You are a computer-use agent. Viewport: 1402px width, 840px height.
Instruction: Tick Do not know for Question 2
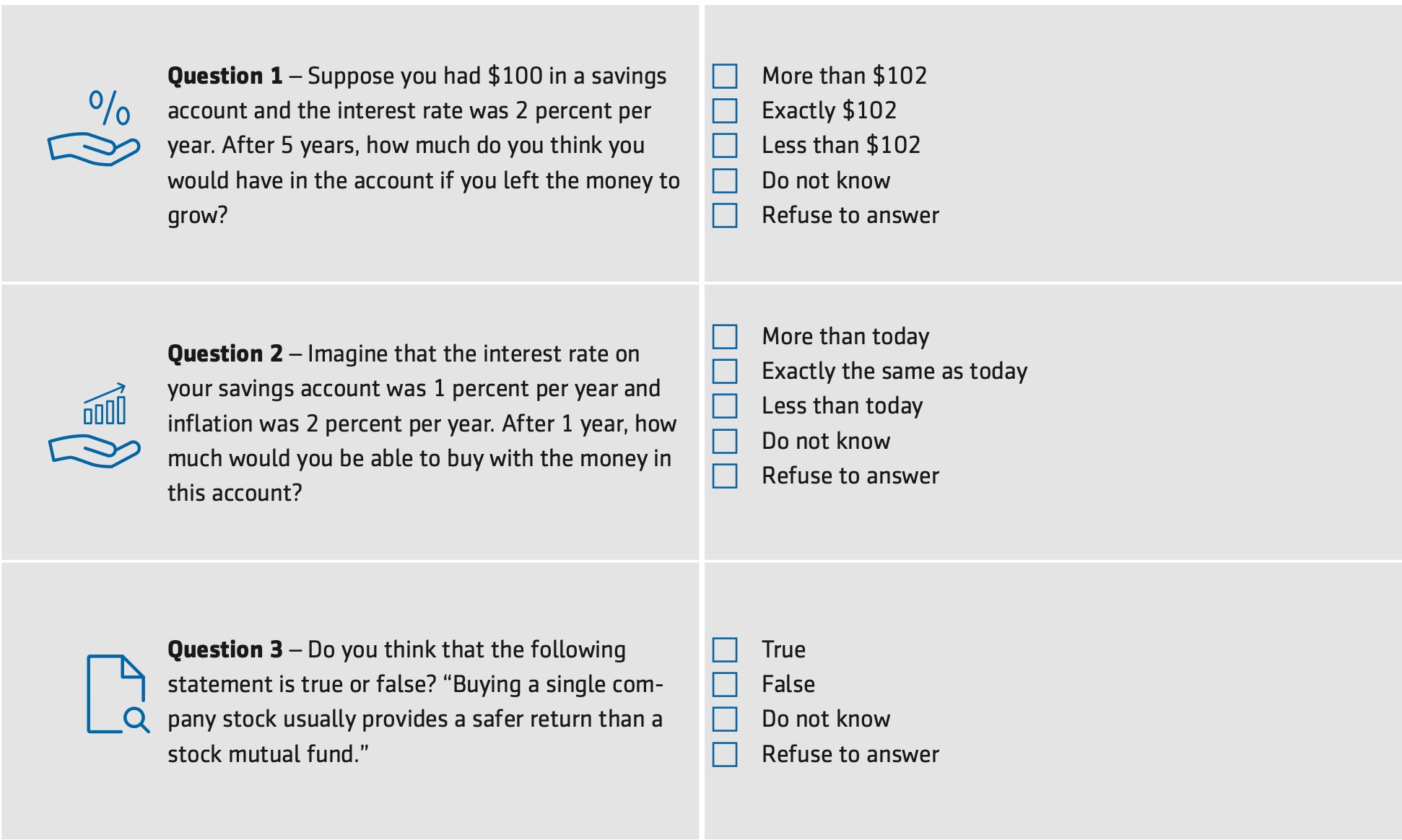(725, 441)
